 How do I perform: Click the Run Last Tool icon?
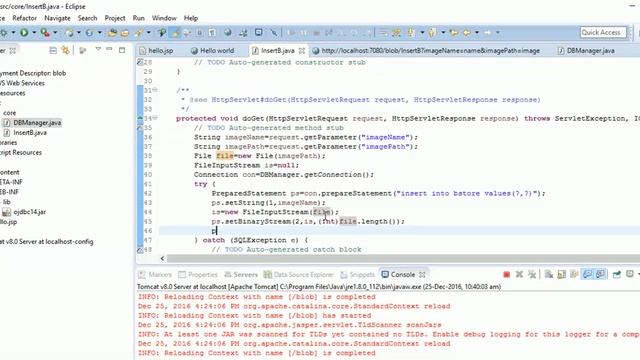(45, 33)
